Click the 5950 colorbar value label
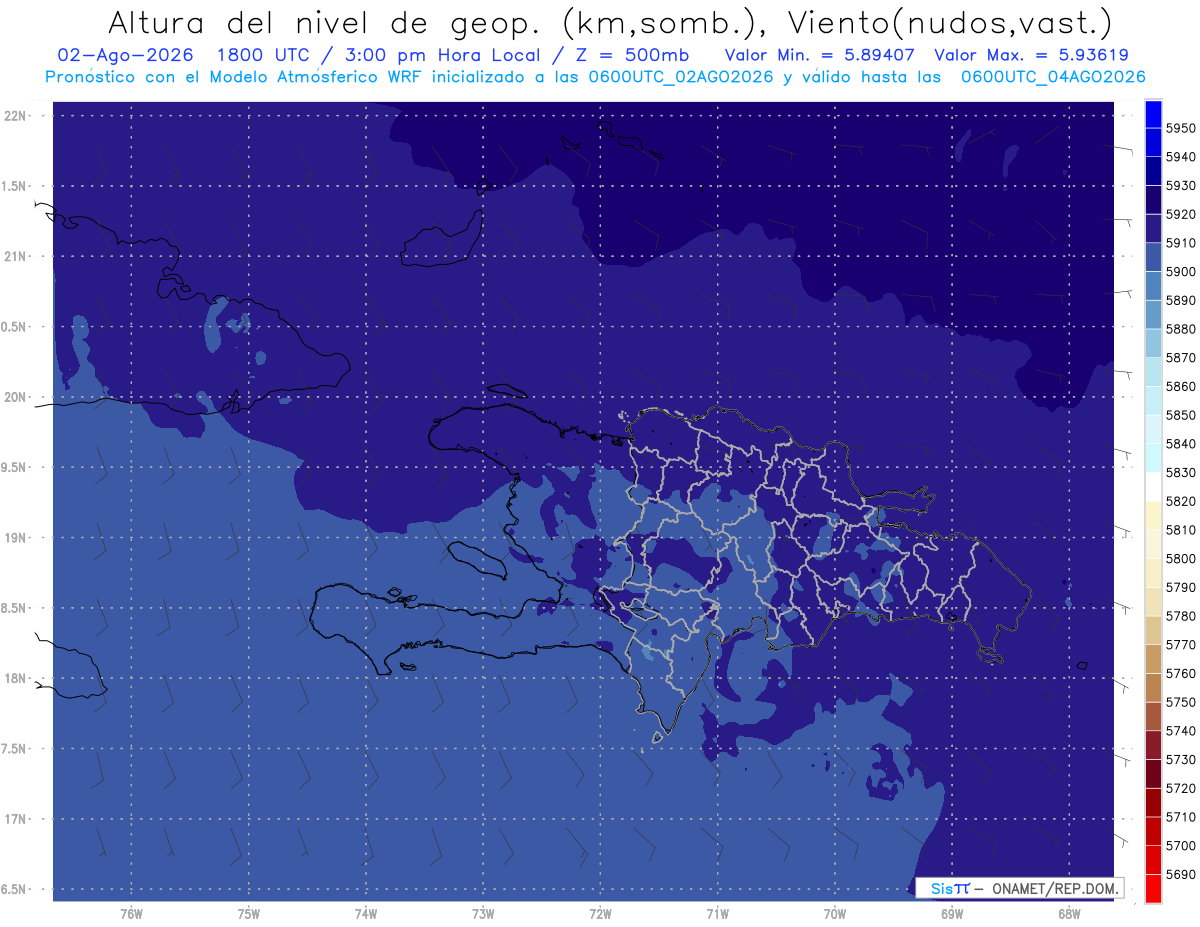Screen dimensions: 1200x927 click(1181, 128)
